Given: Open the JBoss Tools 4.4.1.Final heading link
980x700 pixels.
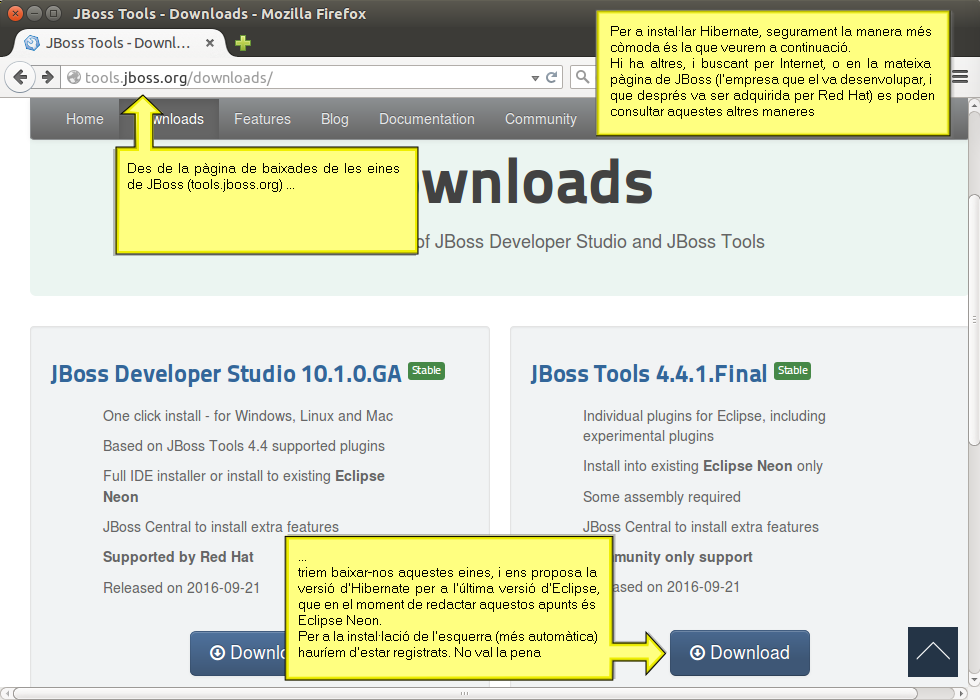Looking at the screenshot, I should pos(649,374).
